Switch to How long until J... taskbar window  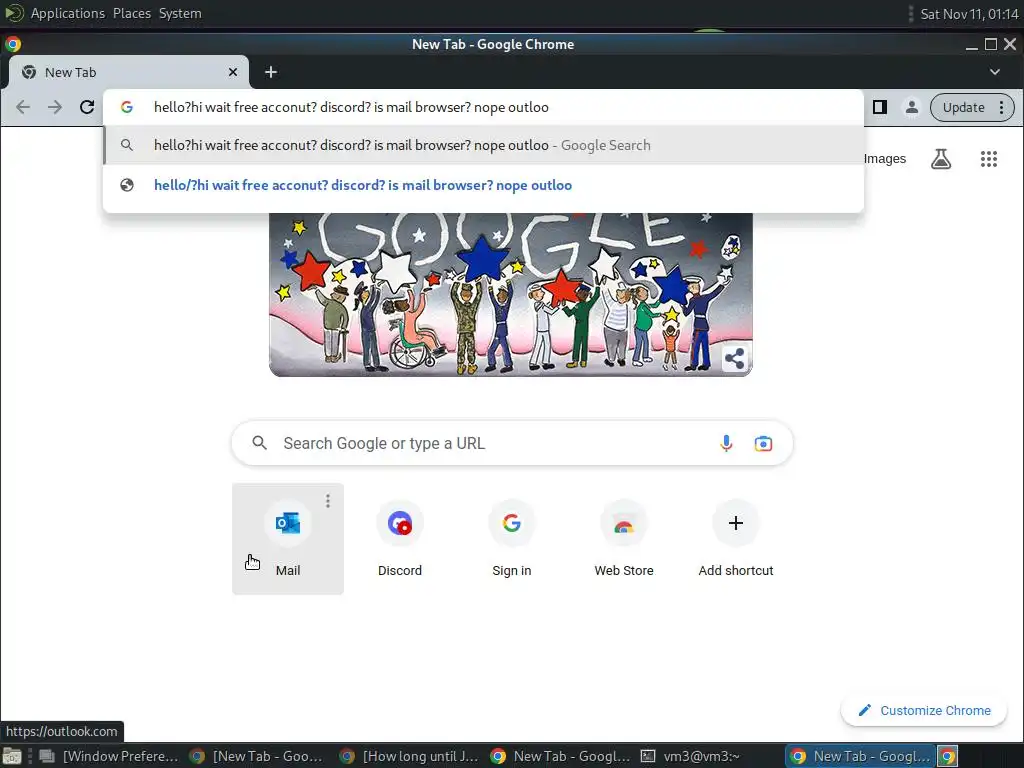point(410,756)
